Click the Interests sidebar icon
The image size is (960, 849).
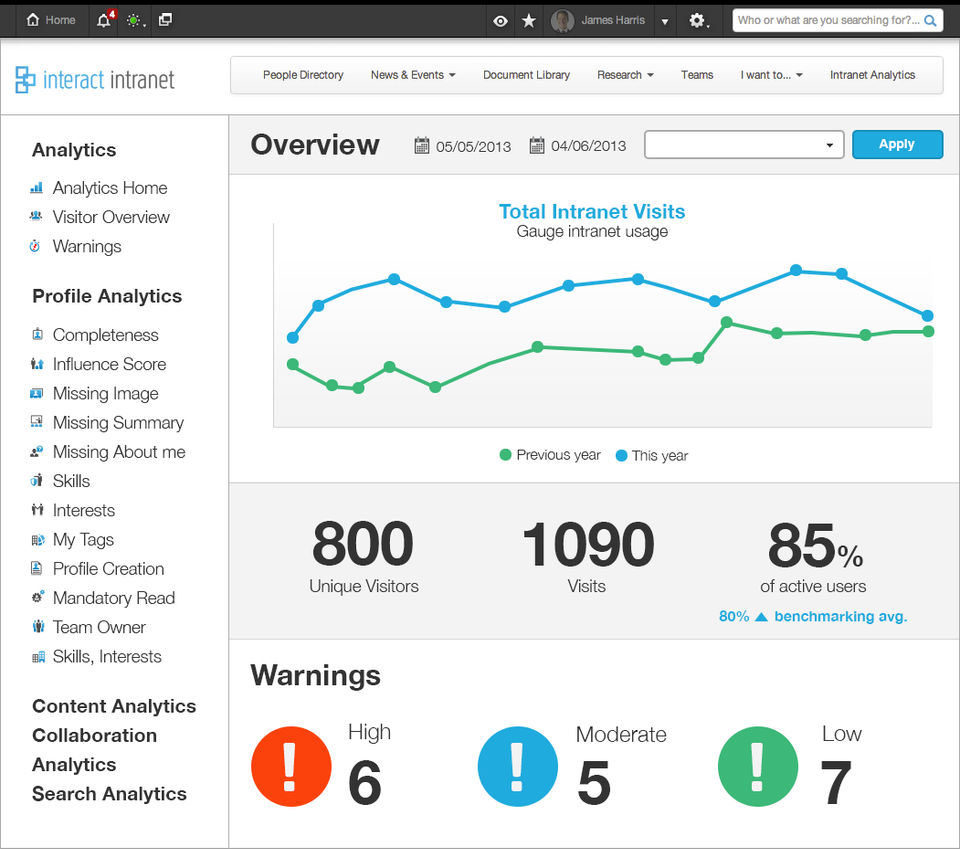coord(37,510)
